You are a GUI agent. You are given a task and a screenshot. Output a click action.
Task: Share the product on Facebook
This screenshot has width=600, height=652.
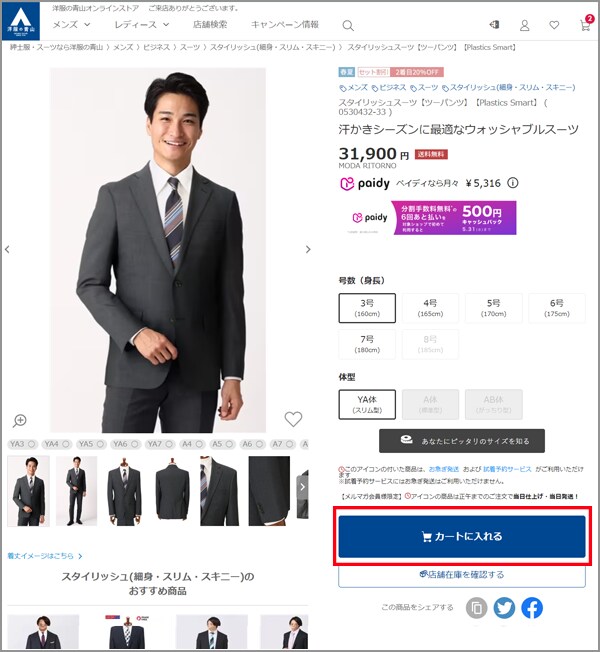[532, 607]
